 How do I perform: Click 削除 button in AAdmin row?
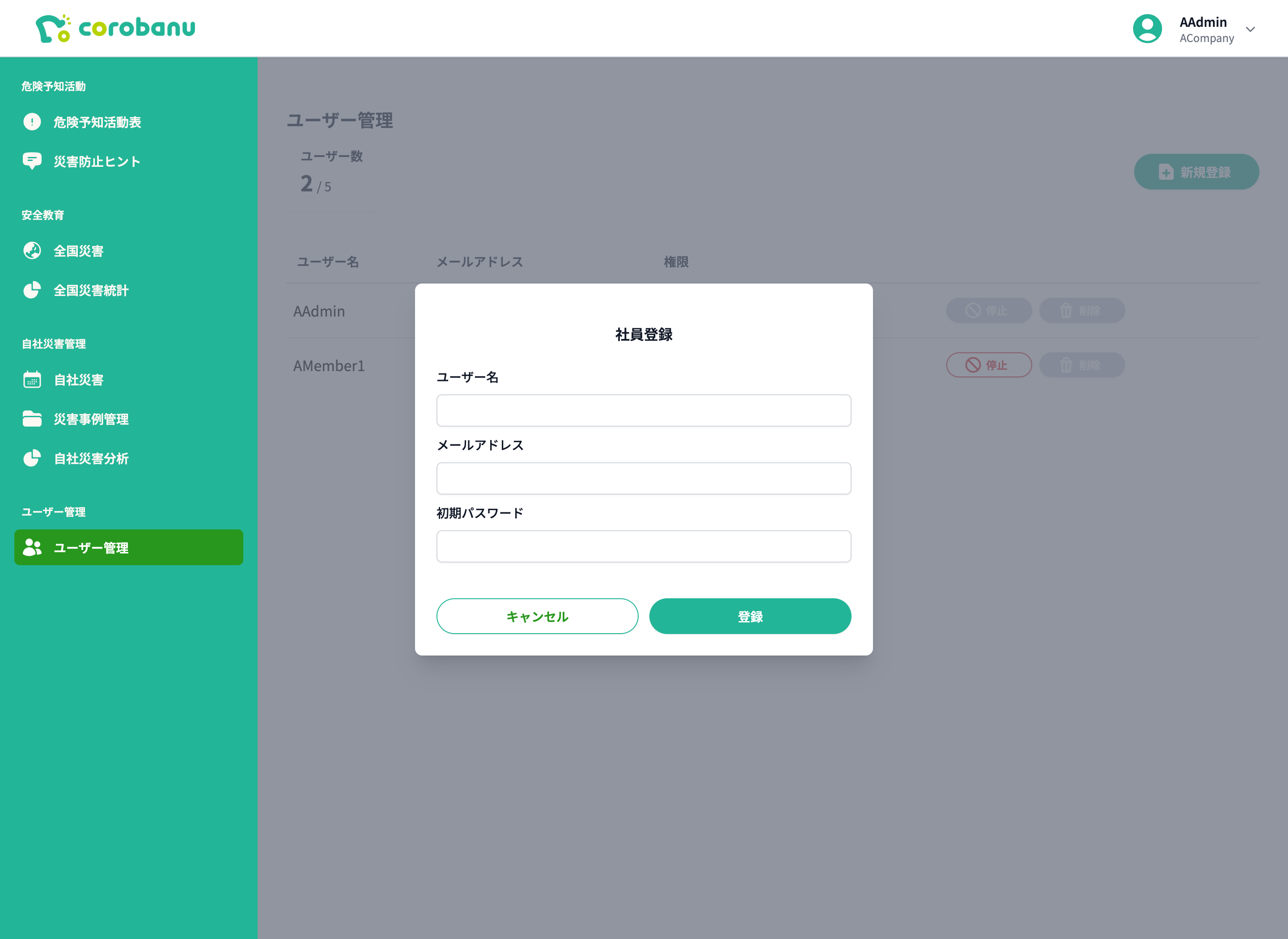(1082, 310)
